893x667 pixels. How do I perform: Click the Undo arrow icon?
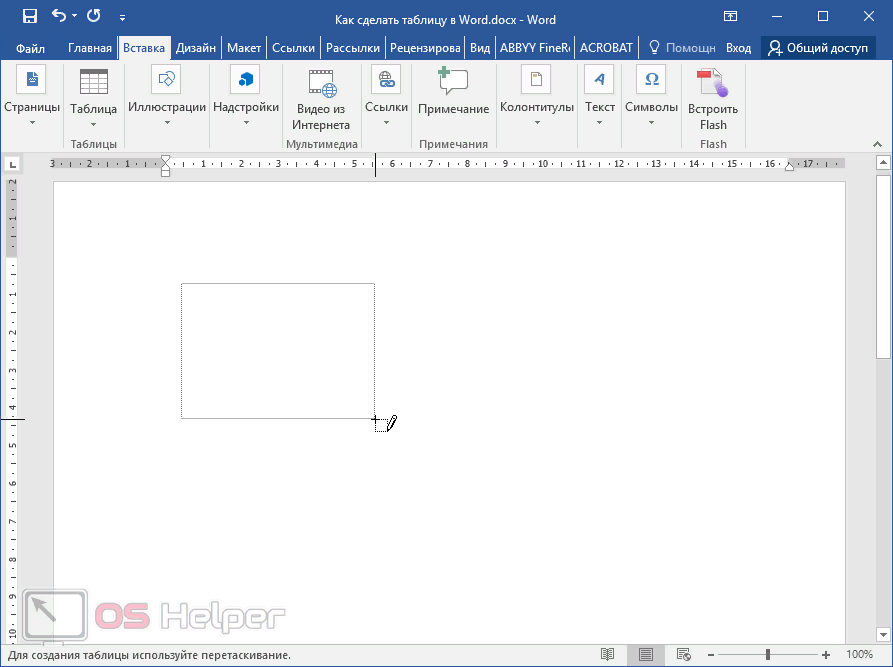58,16
